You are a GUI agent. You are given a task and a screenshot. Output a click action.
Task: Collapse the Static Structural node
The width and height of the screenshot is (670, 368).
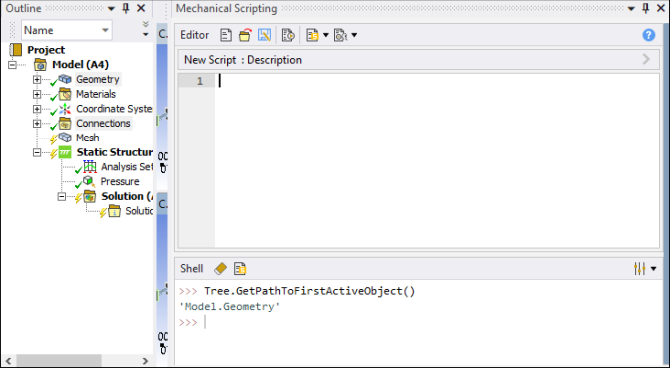click(37, 152)
